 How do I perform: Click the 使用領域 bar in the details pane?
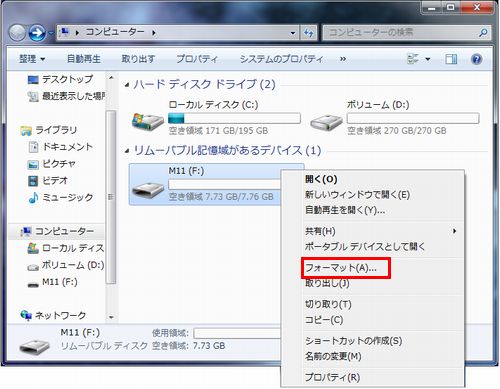coord(237,333)
